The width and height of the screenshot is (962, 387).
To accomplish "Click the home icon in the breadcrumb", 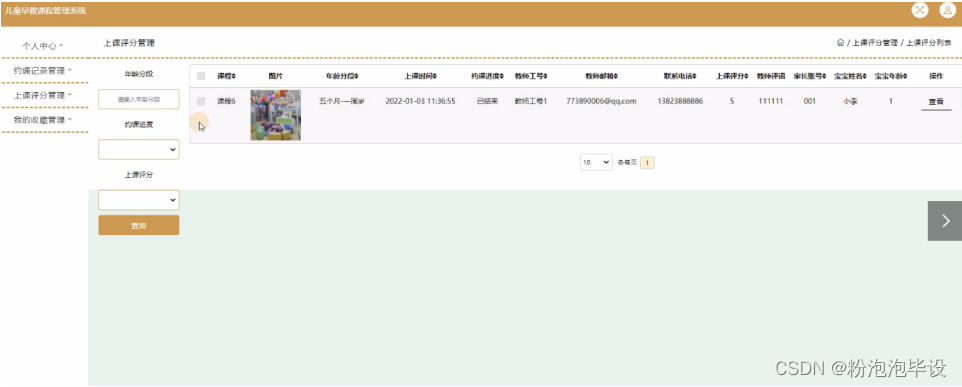I will (841, 43).
